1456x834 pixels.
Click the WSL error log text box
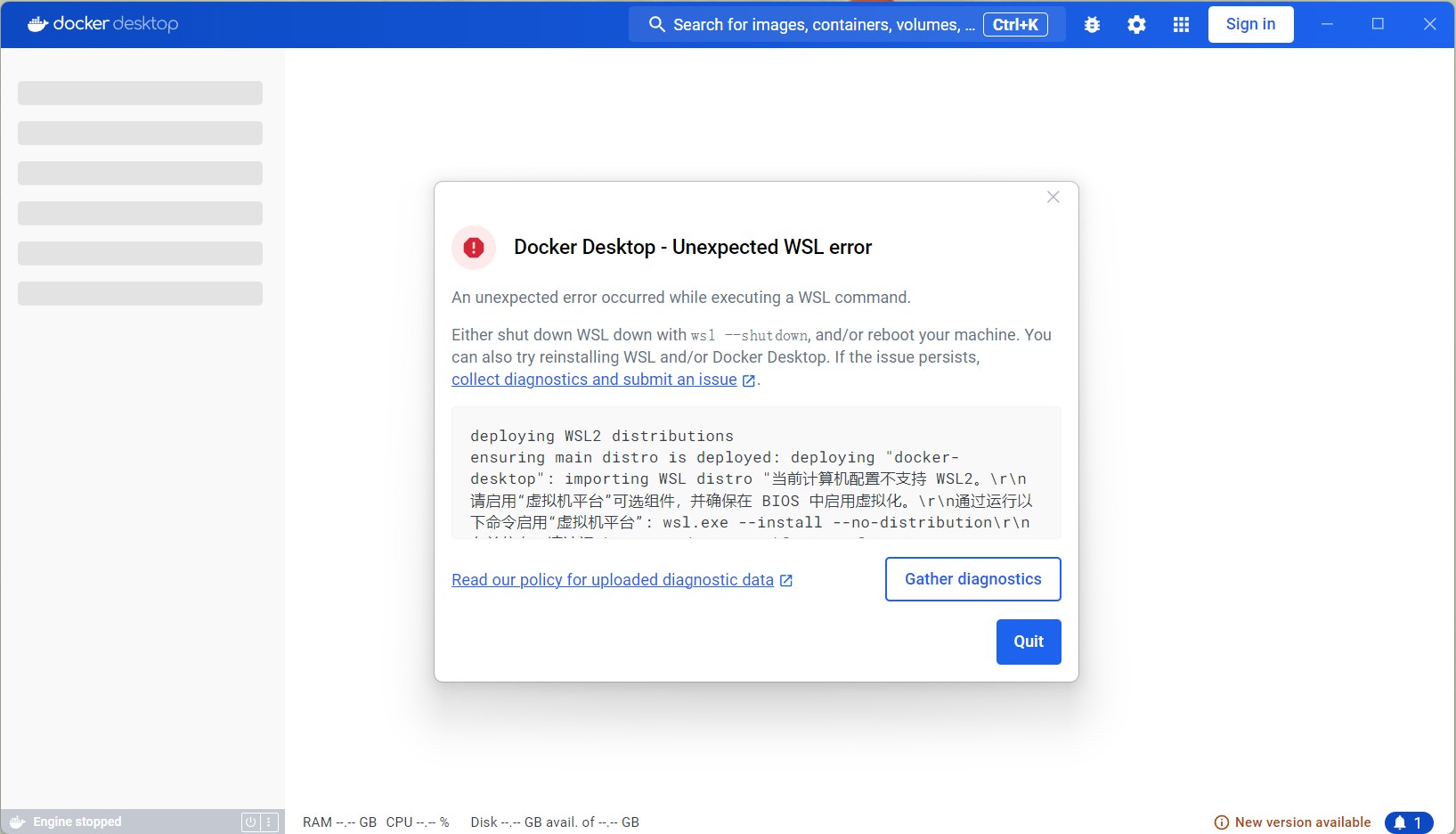(x=756, y=473)
